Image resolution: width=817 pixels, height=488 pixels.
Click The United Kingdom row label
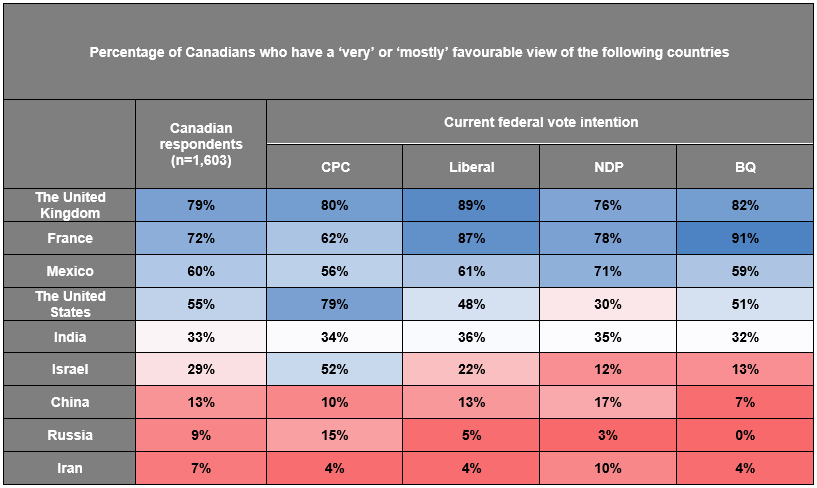pyautogui.click(x=70, y=205)
